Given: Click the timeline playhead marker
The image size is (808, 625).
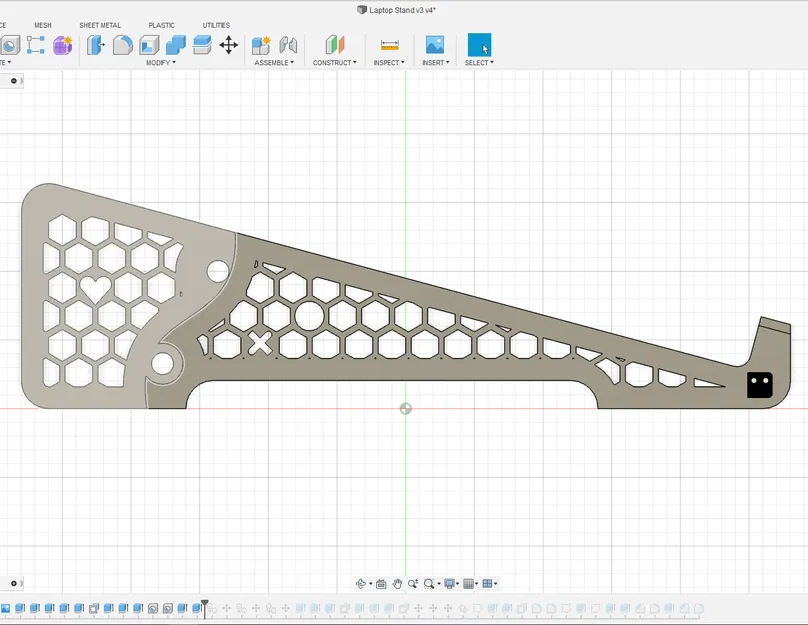Looking at the screenshot, I should coord(205,608).
